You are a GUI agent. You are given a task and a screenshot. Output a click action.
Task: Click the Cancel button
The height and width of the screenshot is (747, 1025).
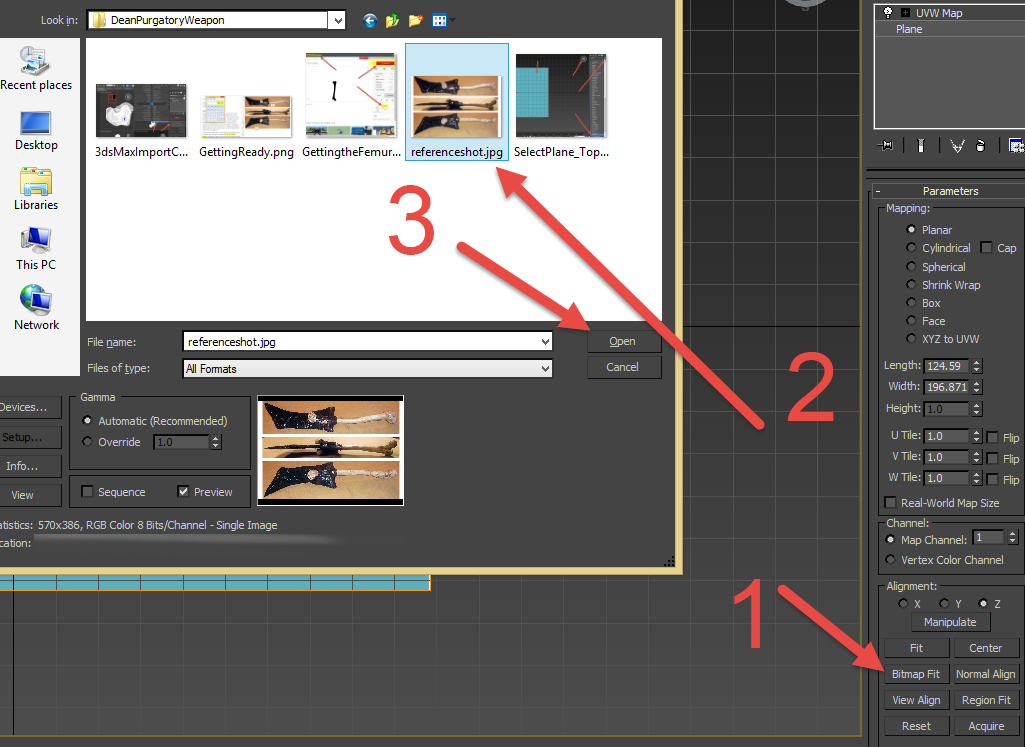[x=624, y=367]
